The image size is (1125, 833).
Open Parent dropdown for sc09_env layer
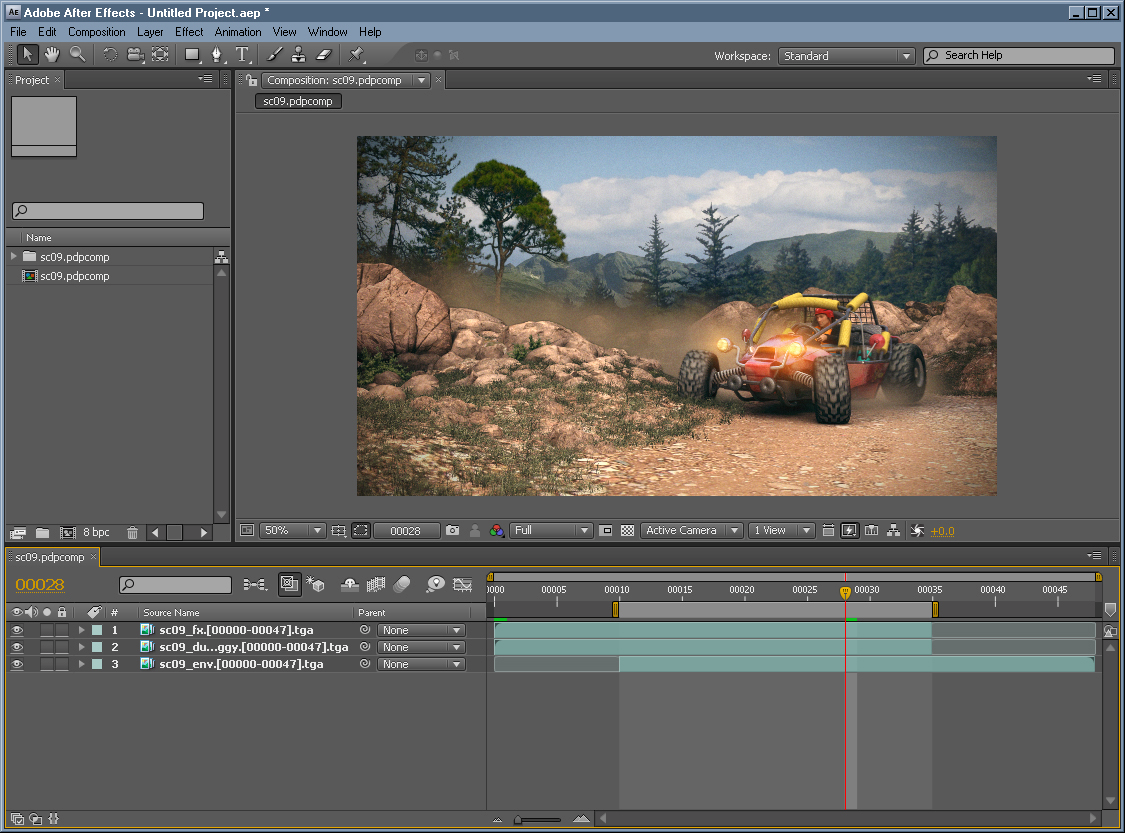421,664
